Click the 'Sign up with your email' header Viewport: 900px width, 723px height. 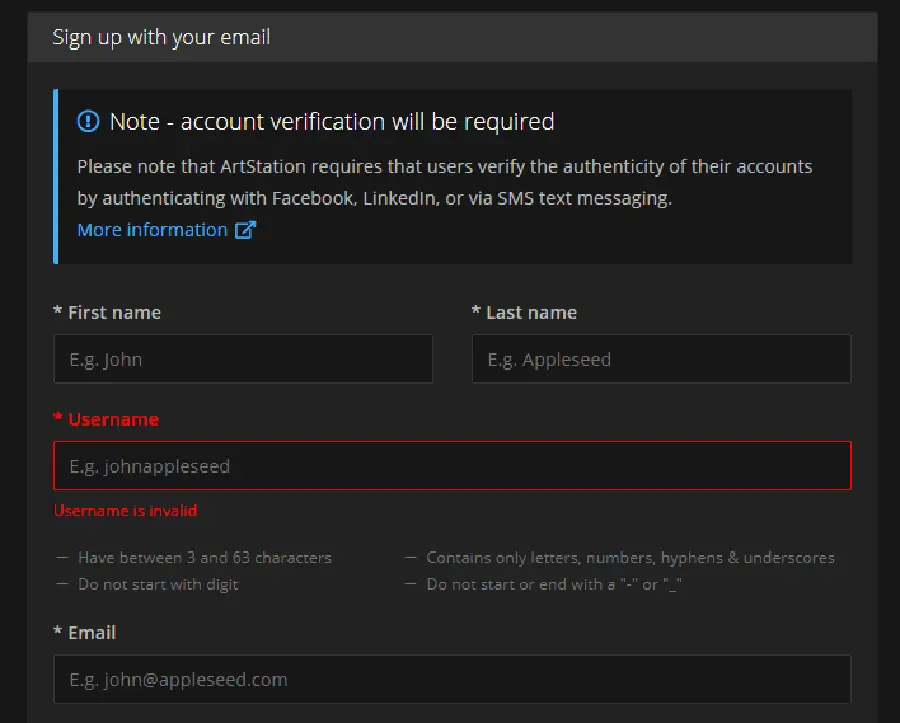pyautogui.click(x=162, y=38)
